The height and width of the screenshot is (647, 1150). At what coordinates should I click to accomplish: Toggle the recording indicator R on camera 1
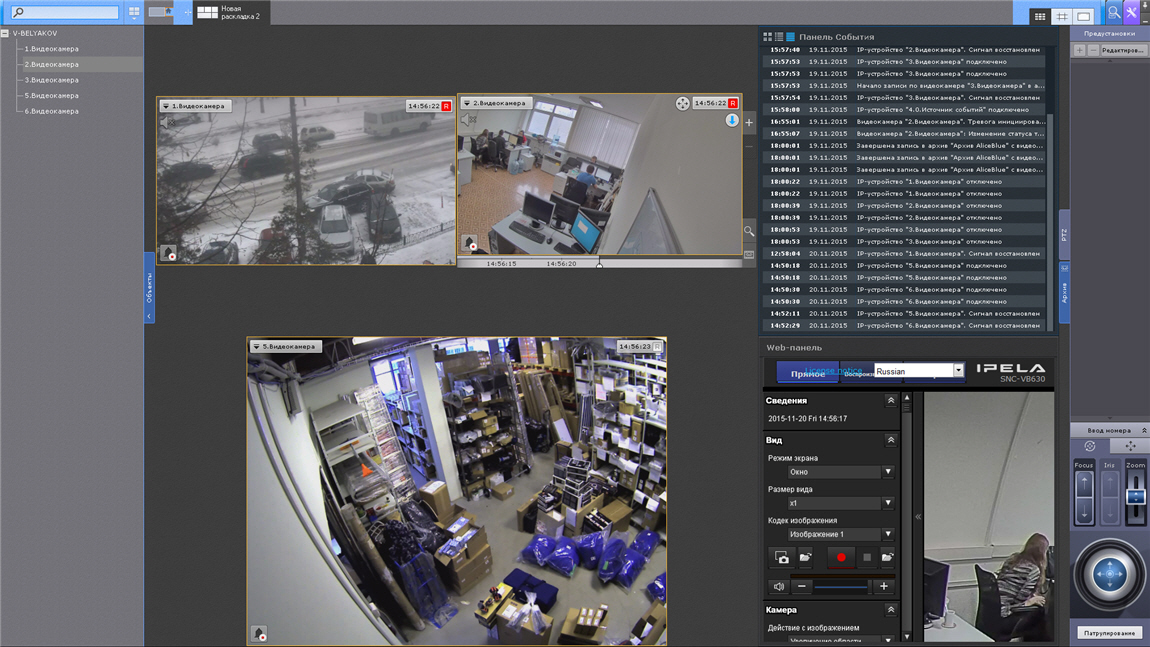pyautogui.click(x=446, y=106)
